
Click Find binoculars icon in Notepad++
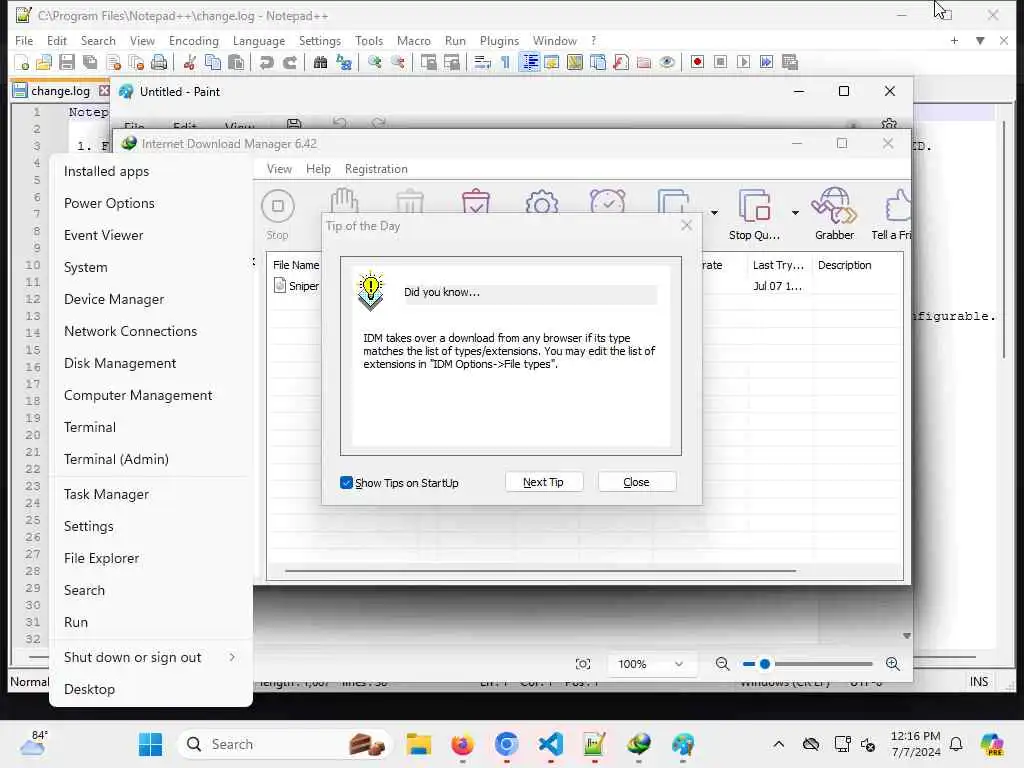click(x=320, y=63)
